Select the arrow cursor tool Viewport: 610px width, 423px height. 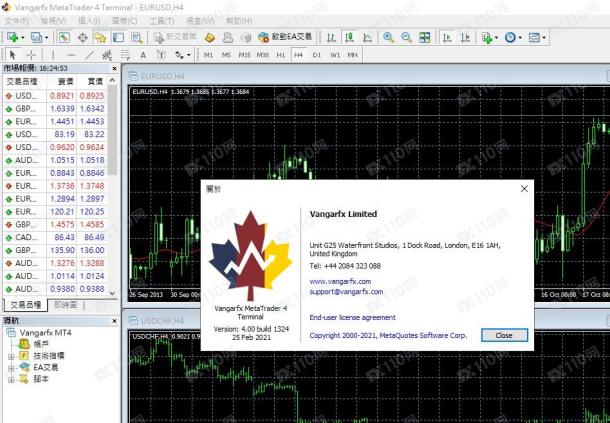click(12, 55)
